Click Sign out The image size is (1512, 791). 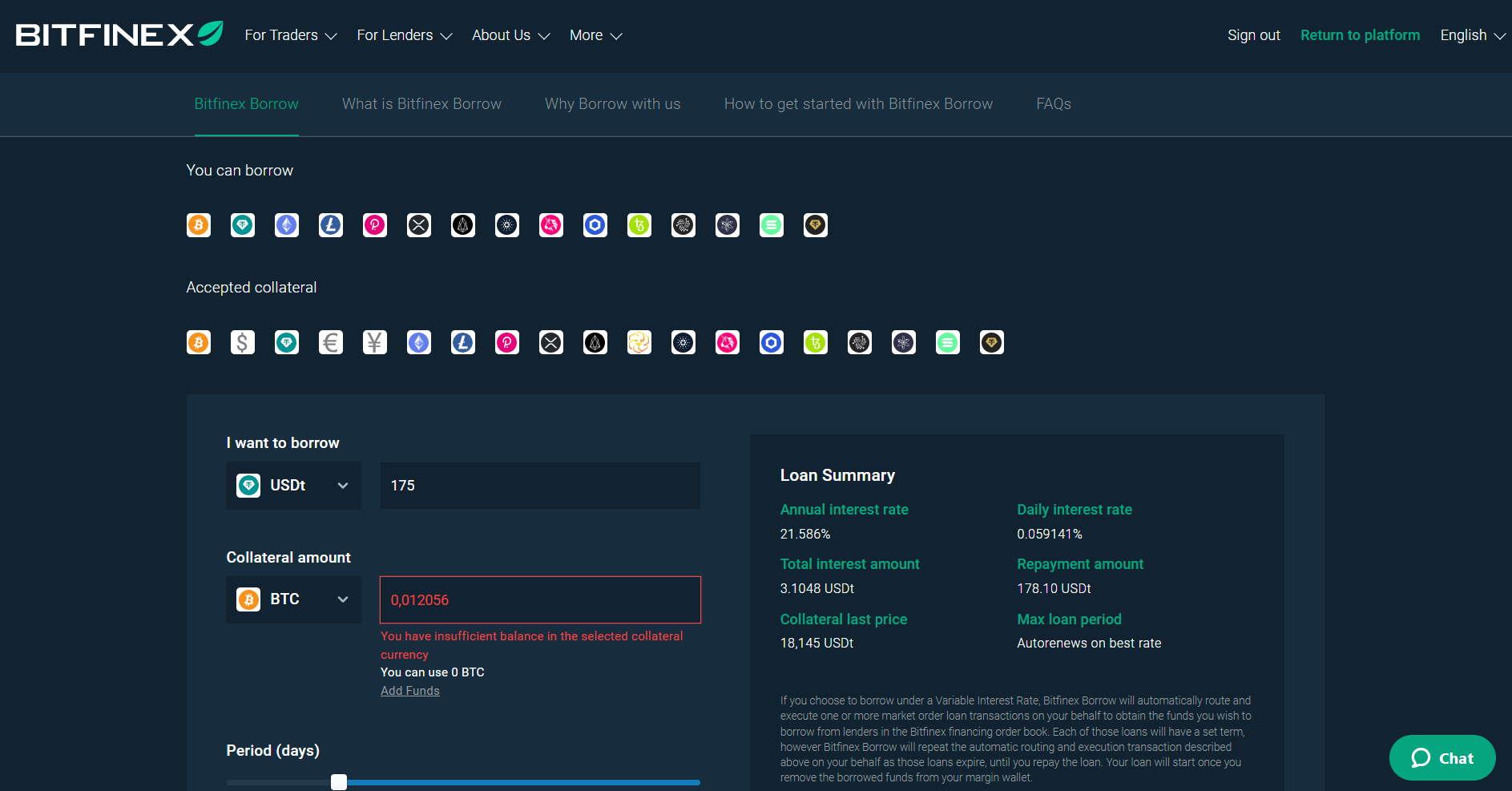(1254, 35)
